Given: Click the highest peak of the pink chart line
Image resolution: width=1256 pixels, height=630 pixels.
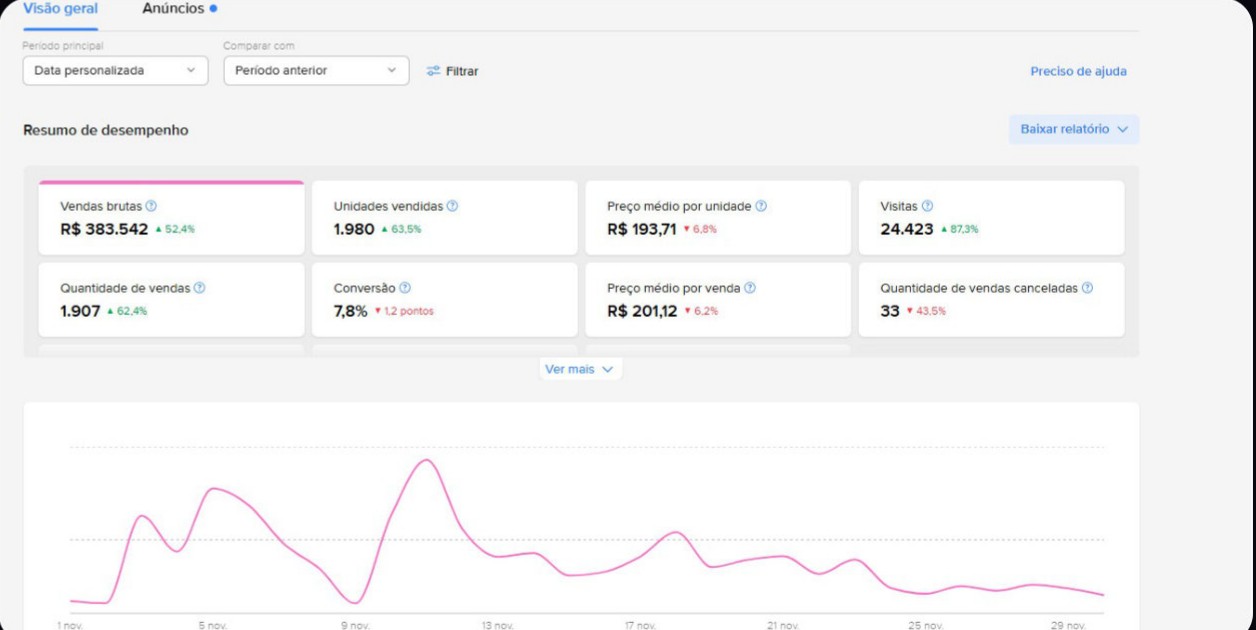Looking at the screenshot, I should point(427,460).
